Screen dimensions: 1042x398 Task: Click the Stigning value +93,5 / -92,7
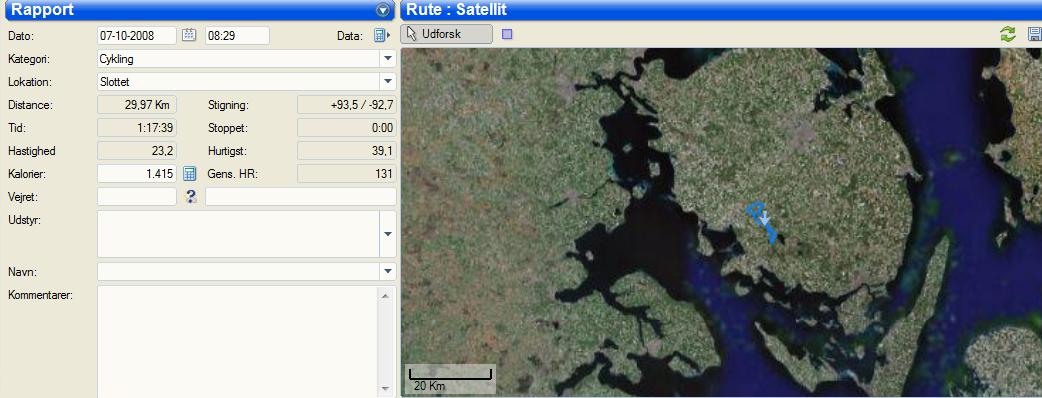pos(346,104)
